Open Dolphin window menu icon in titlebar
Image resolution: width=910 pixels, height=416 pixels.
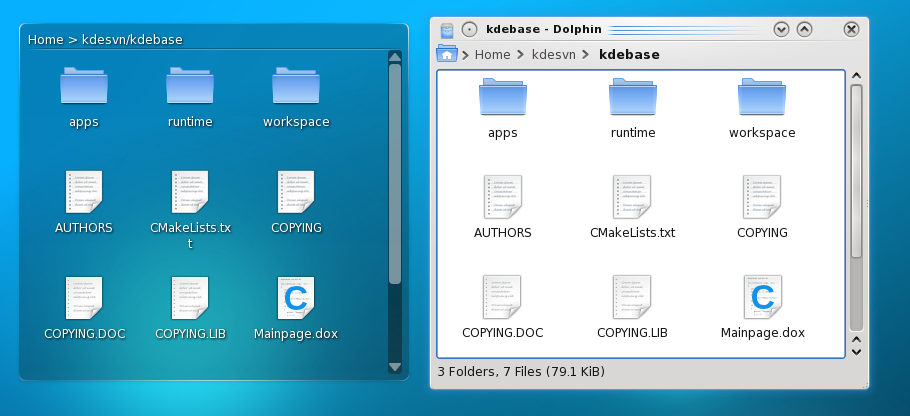click(x=446, y=29)
